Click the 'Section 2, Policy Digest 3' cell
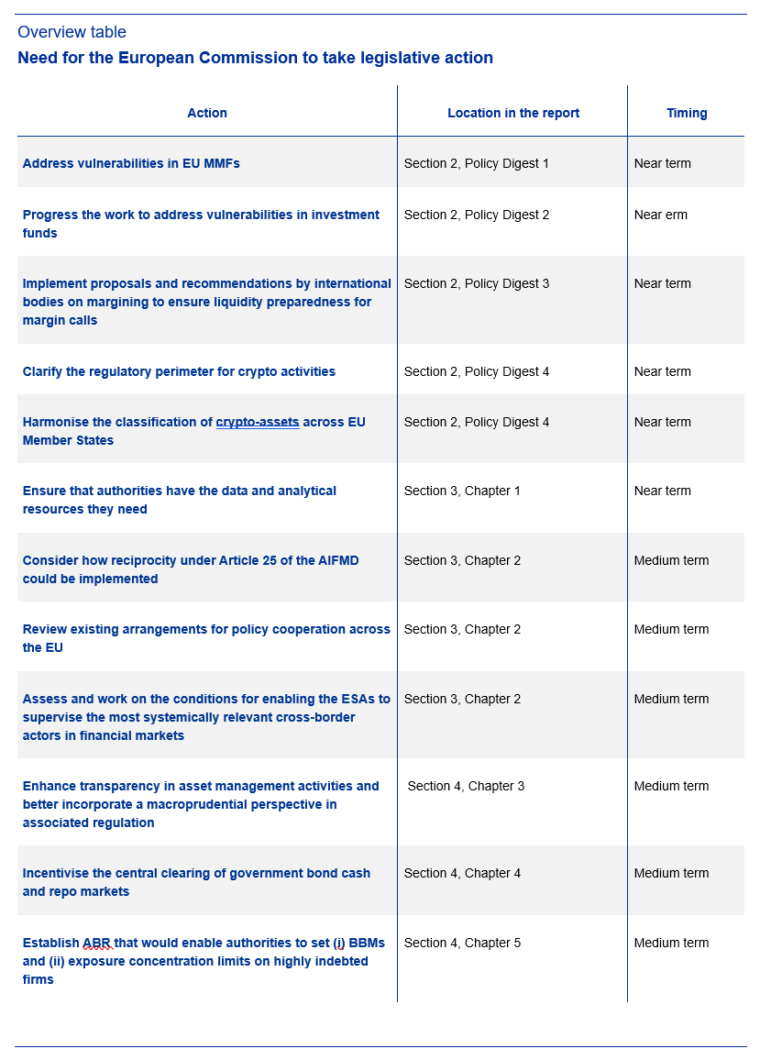 (476, 284)
